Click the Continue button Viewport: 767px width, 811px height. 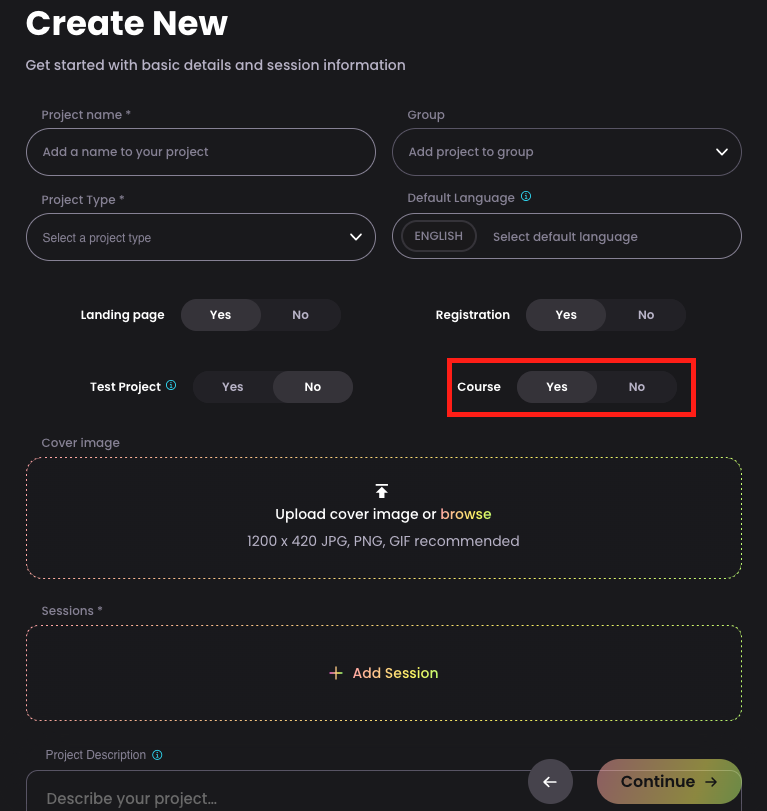tap(669, 782)
